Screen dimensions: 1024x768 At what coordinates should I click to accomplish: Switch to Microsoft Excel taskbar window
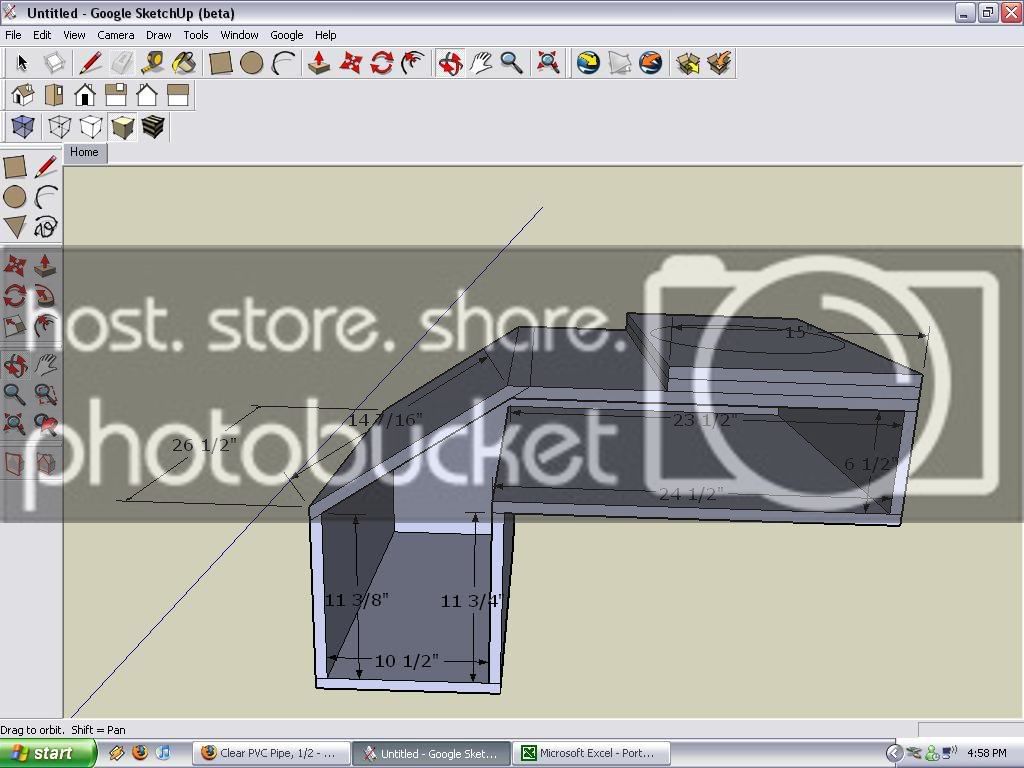[592, 754]
